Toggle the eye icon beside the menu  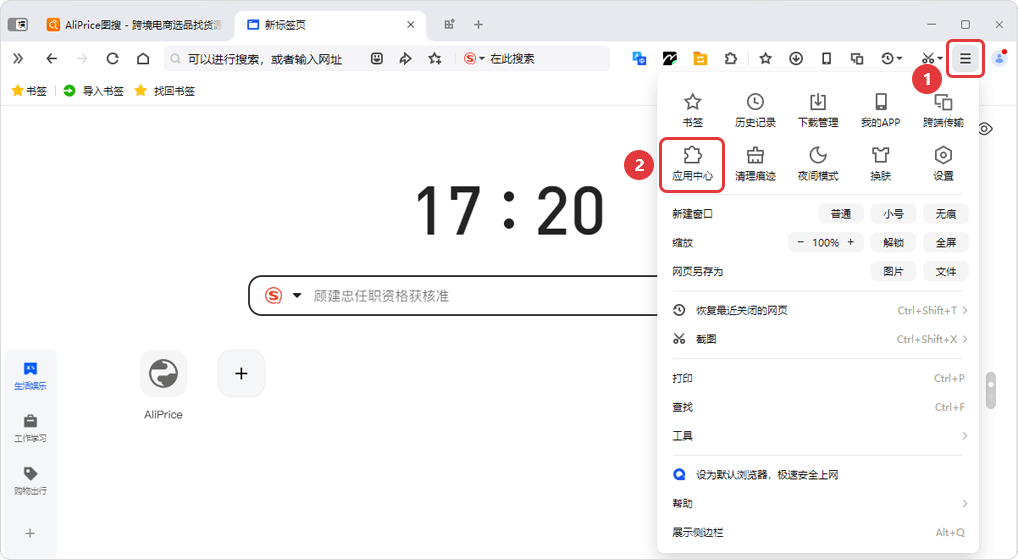pyautogui.click(x=985, y=129)
